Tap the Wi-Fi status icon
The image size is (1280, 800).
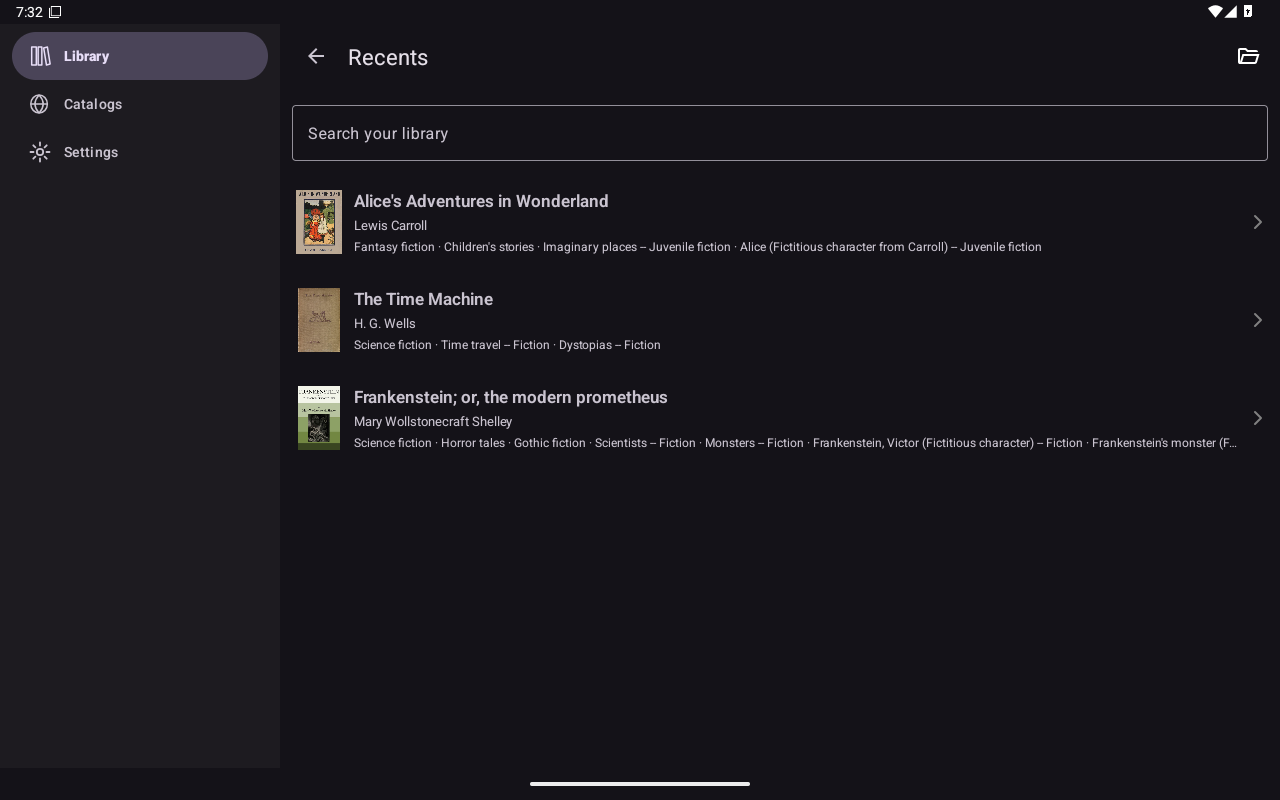tap(1215, 12)
